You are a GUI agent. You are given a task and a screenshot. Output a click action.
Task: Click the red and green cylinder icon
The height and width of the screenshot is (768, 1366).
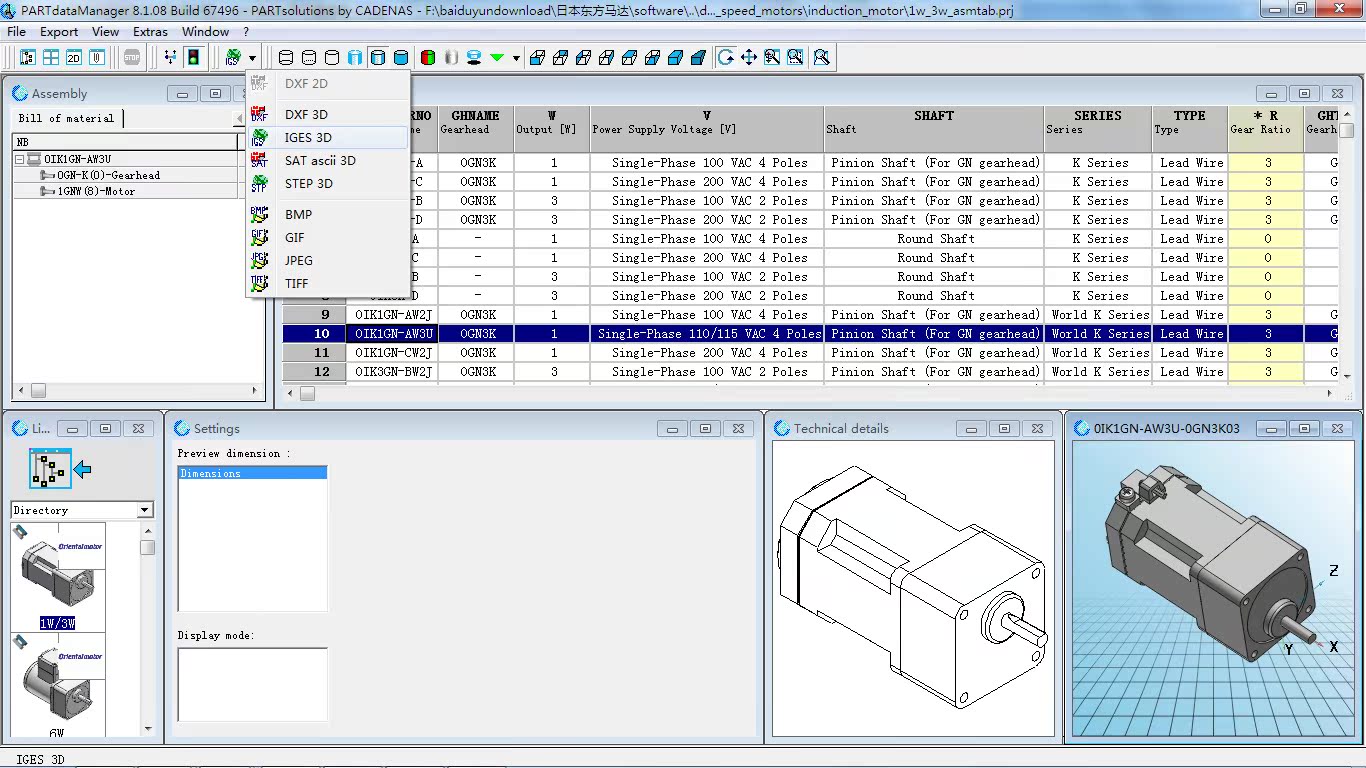(428, 57)
